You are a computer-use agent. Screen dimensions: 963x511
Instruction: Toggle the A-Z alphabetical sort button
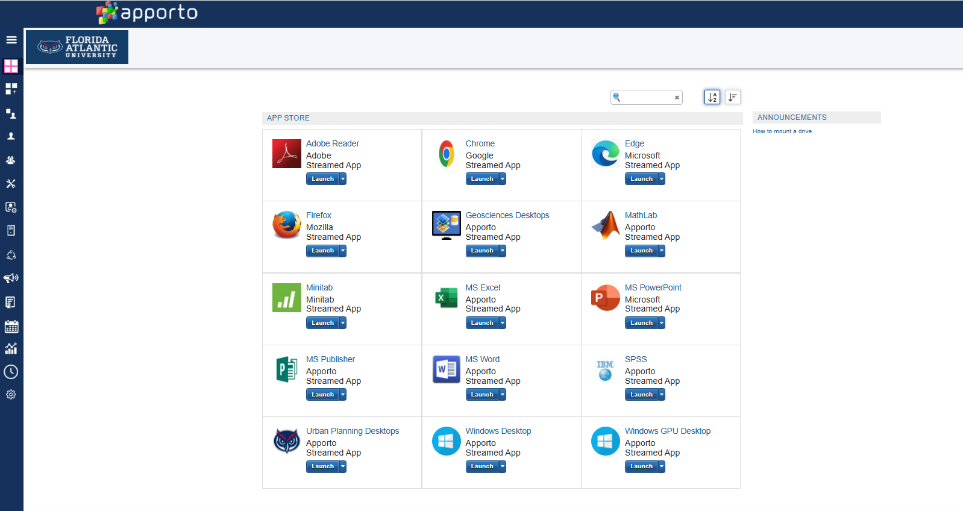pos(712,97)
